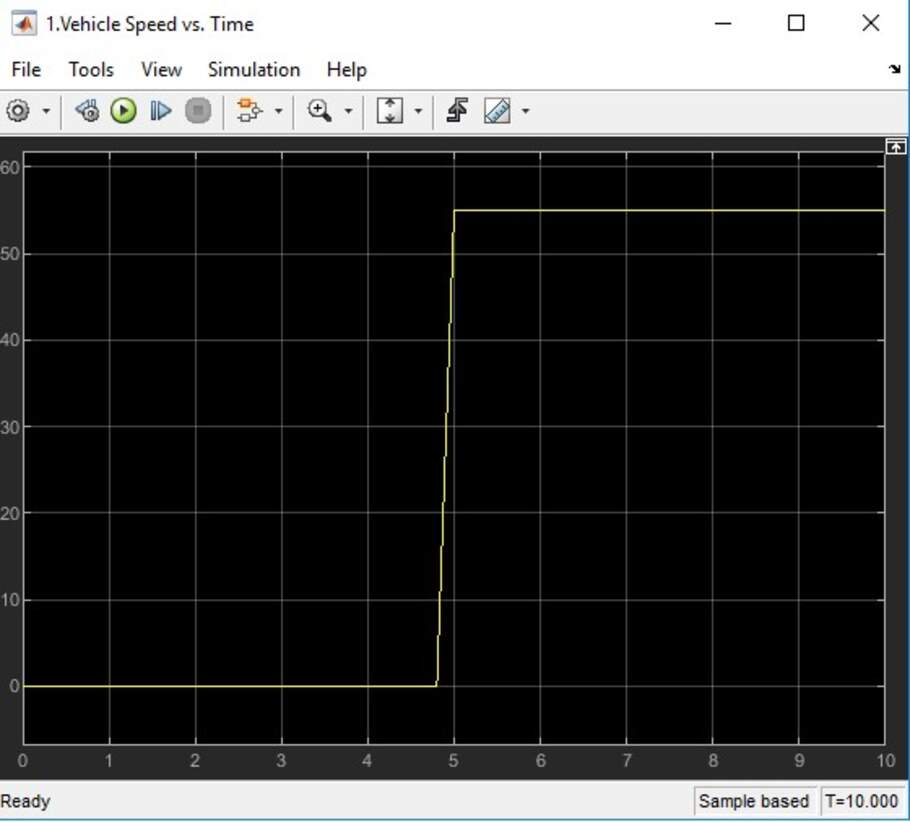Click the T=10.000 time display
This screenshot has width=910, height=822.
[860, 801]
